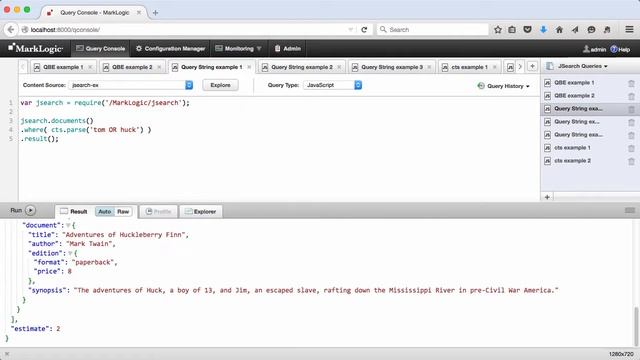Delete cts example 1 with trash icon
The image size is (640, 360).
pyautogui.click(x=631, y=148)
